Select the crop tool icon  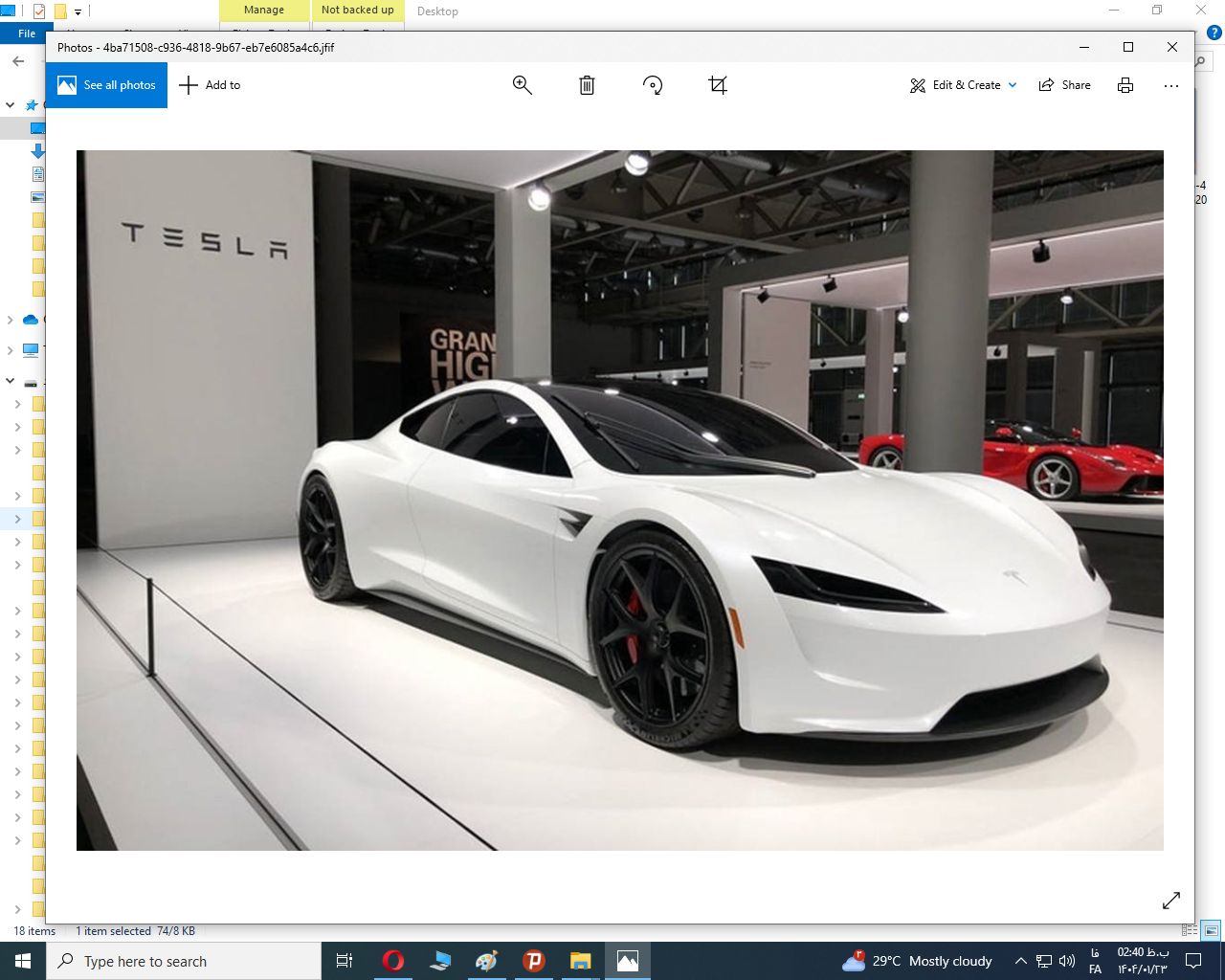point(718,85)
